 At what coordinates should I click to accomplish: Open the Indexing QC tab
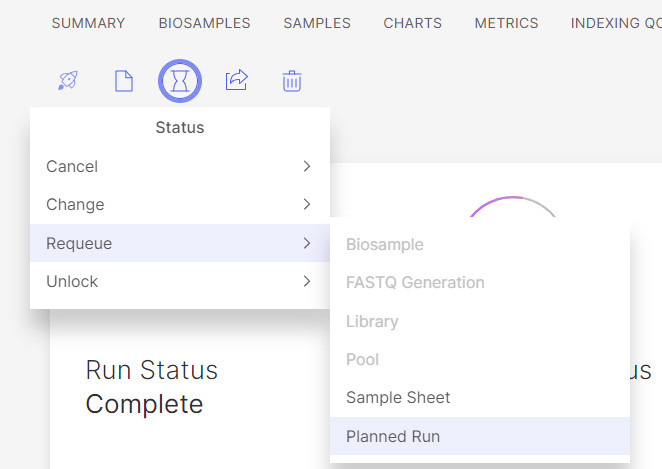coord(615,23)
